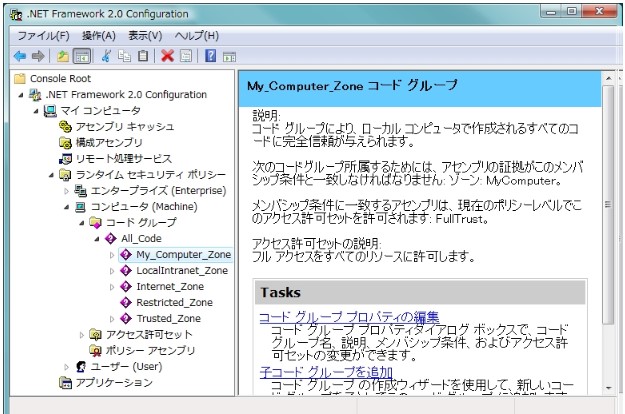Open the コード グループ プロパティの編集 link
This screenshot has width=625, height=414.
[x=349, y=317]
